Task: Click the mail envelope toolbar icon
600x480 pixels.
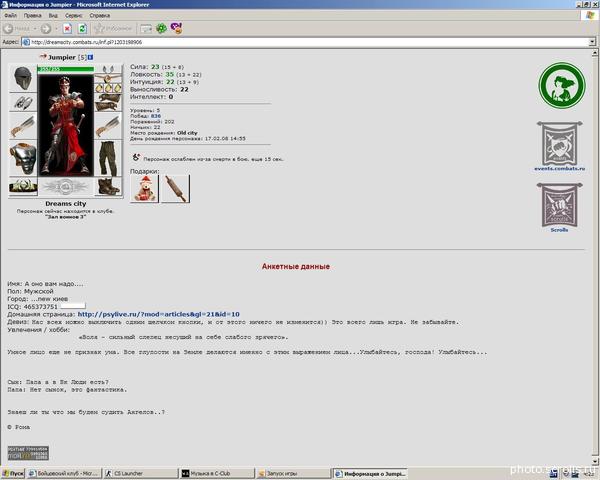Action: [146, 29]
